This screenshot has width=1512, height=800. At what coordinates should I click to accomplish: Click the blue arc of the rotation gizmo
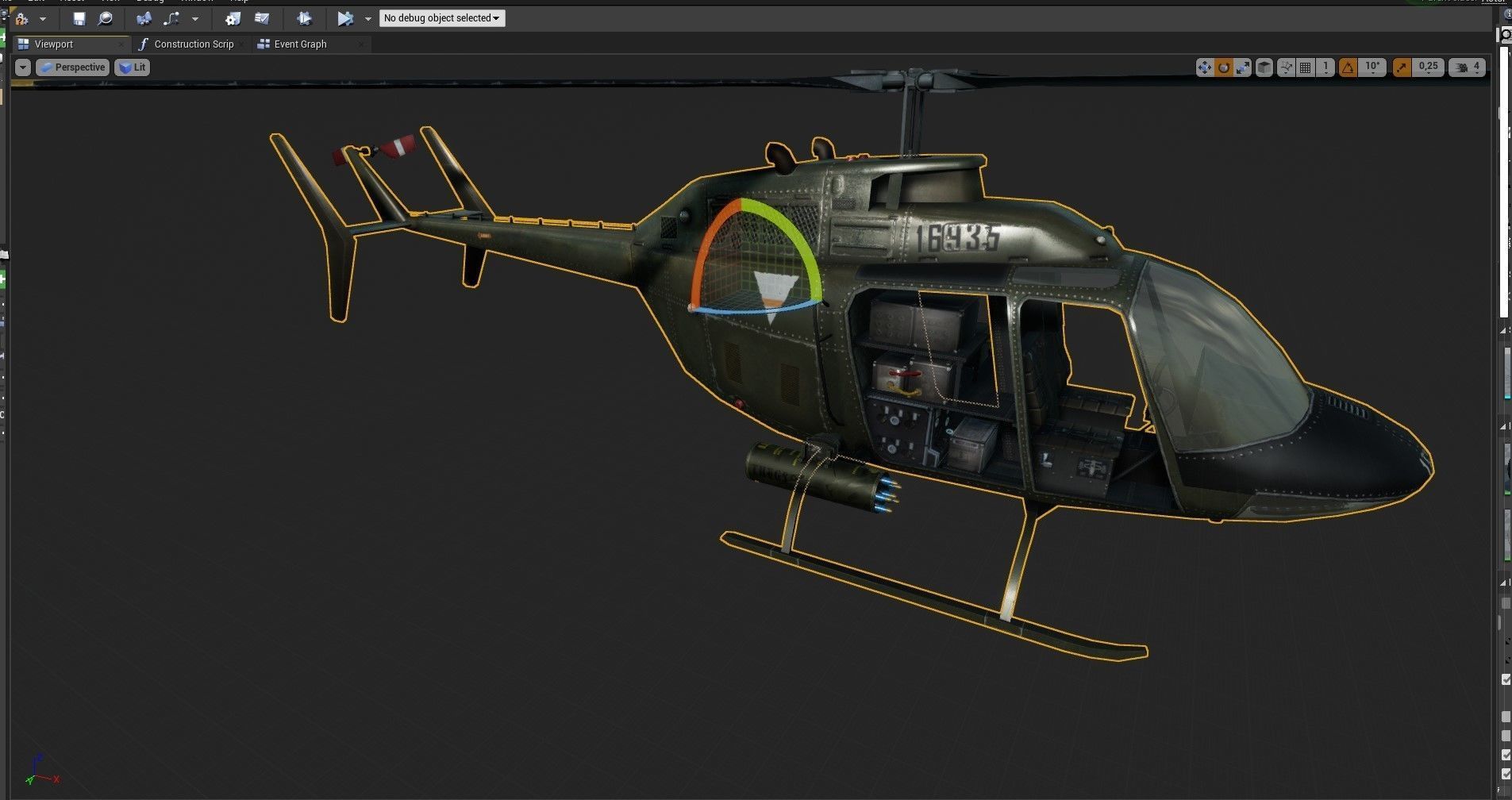tap(754, 310)
